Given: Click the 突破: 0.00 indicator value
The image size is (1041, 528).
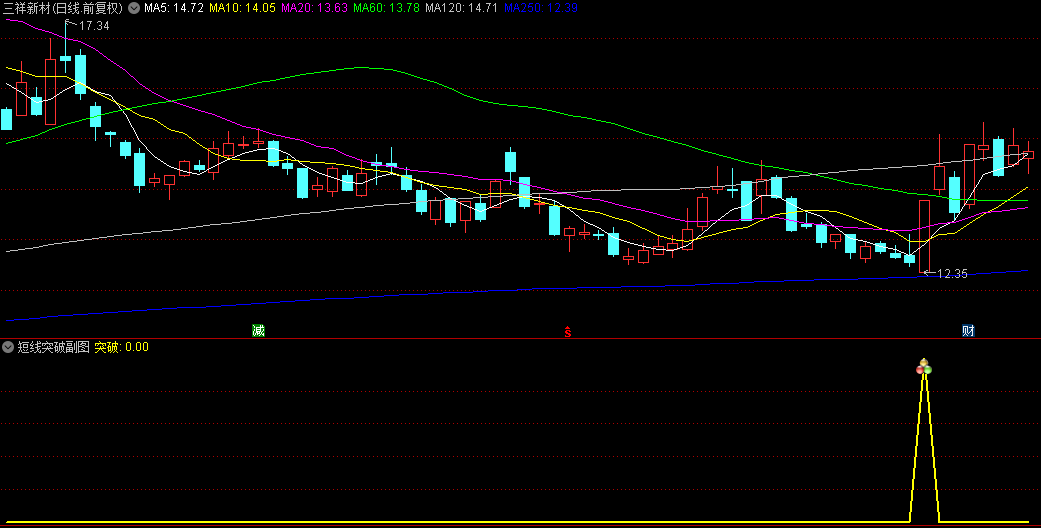Looking at the screenshot, I should [121, 347].
